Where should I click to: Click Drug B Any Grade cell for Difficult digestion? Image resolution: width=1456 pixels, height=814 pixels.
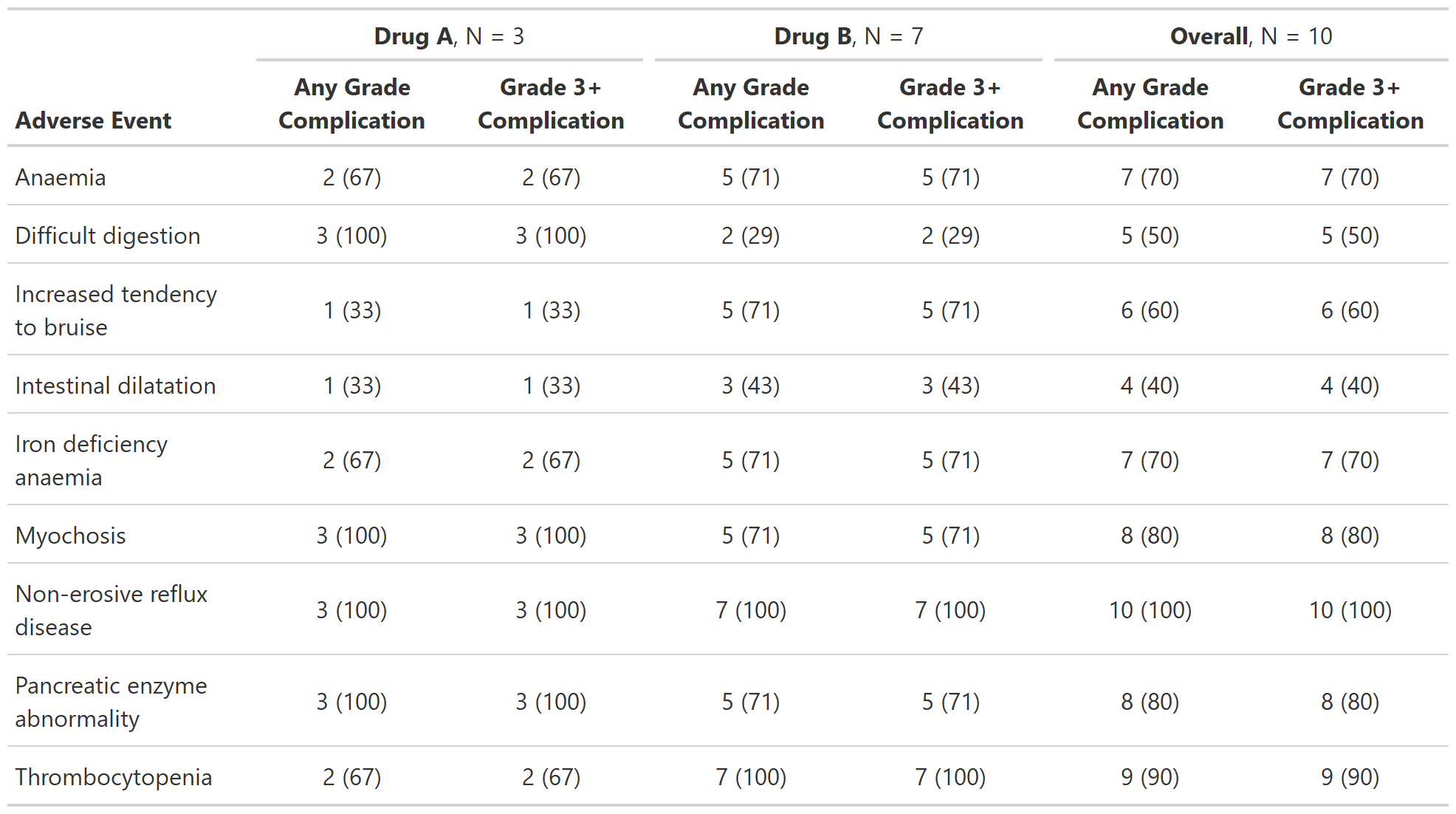750,236
